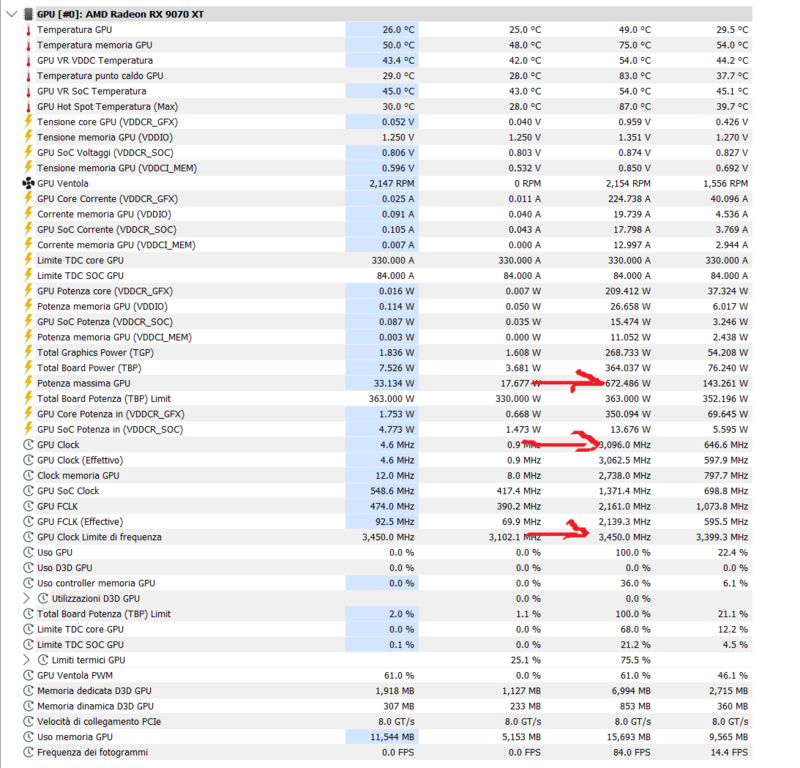Viewport: 800px width, 768px height.
Task: Select the GPU Ventola label
Action: click(63, 183)
